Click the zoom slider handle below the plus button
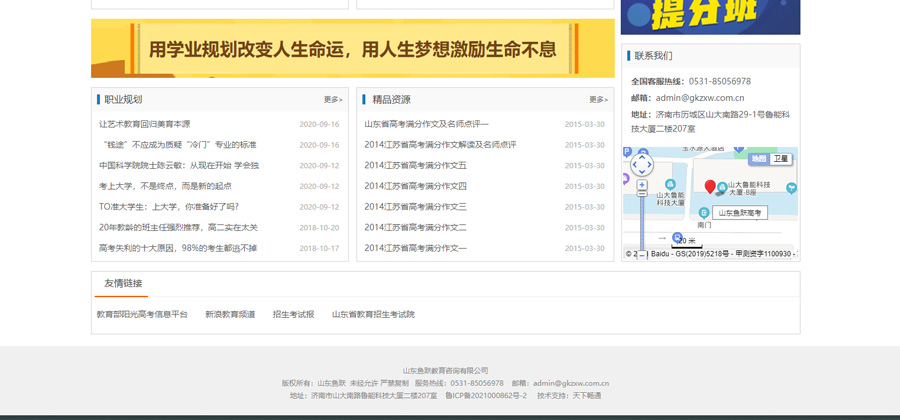 coord(642,193)
